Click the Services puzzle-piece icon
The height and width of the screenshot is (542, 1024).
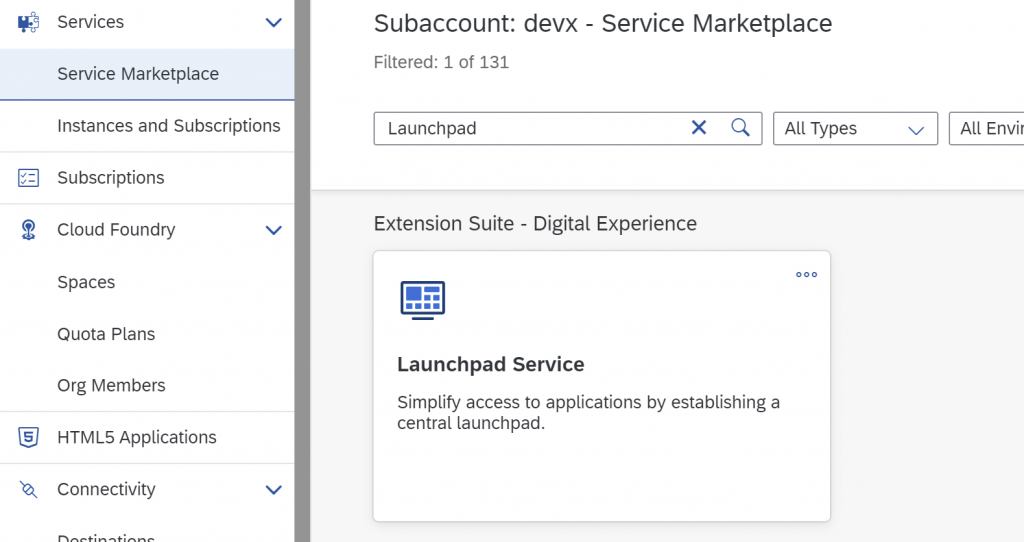[28, 22]
